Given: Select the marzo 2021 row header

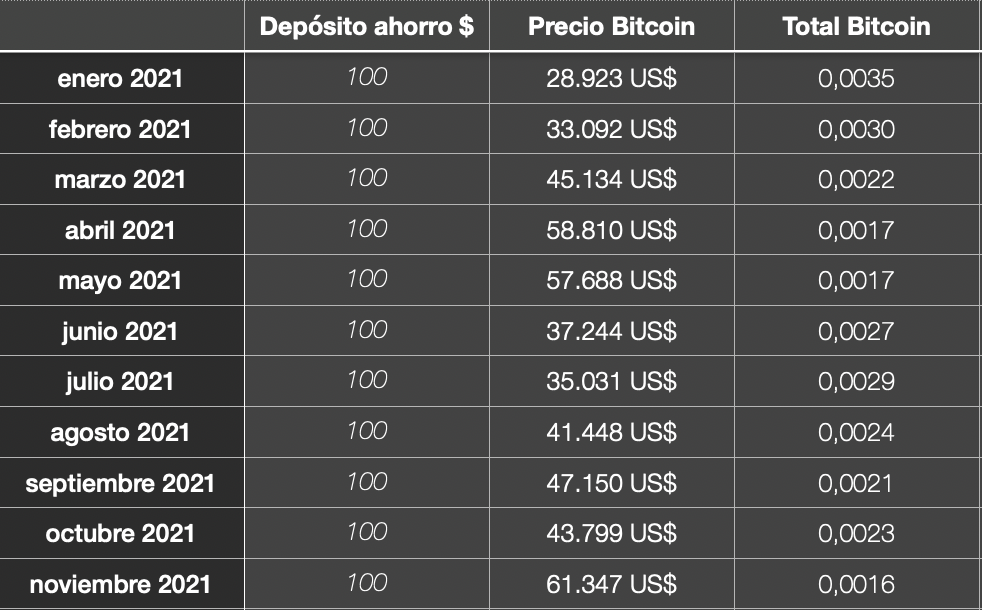Looking at the screenshot, I should click(121, 179).
